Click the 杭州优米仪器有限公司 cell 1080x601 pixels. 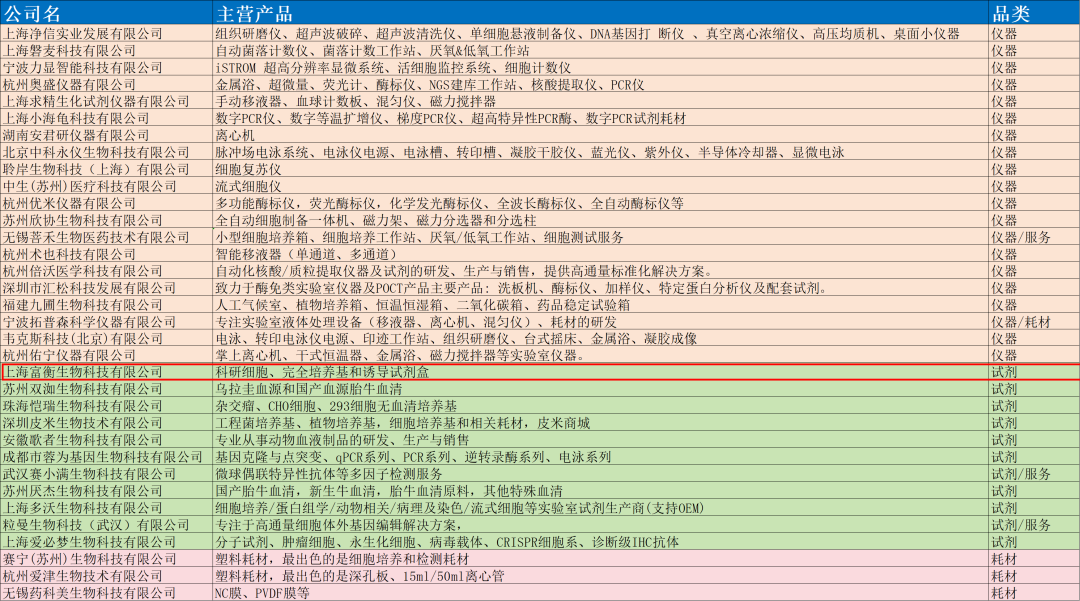(106, 203)
